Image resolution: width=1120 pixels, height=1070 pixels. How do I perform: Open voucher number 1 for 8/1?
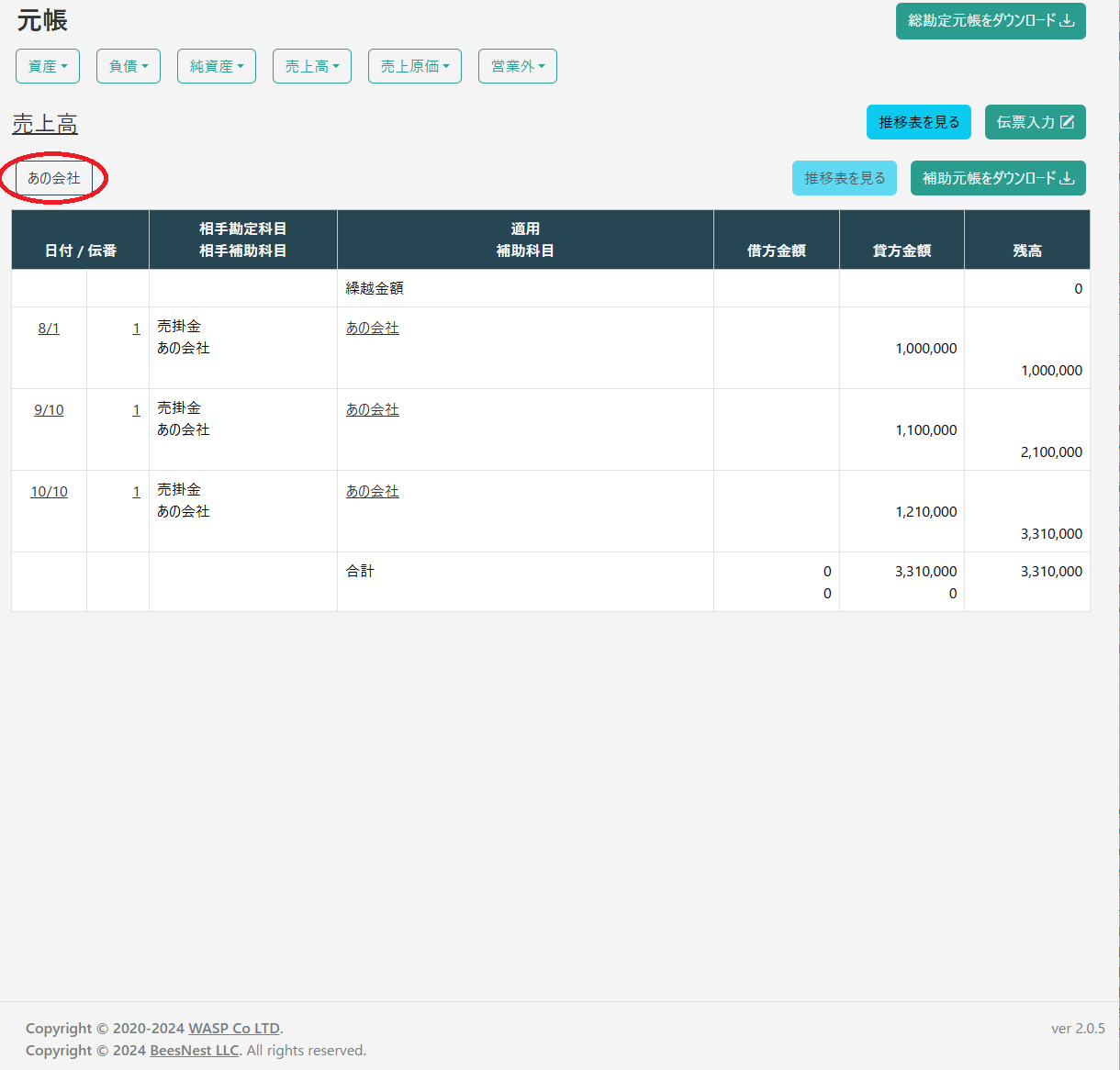coord(136,329)
